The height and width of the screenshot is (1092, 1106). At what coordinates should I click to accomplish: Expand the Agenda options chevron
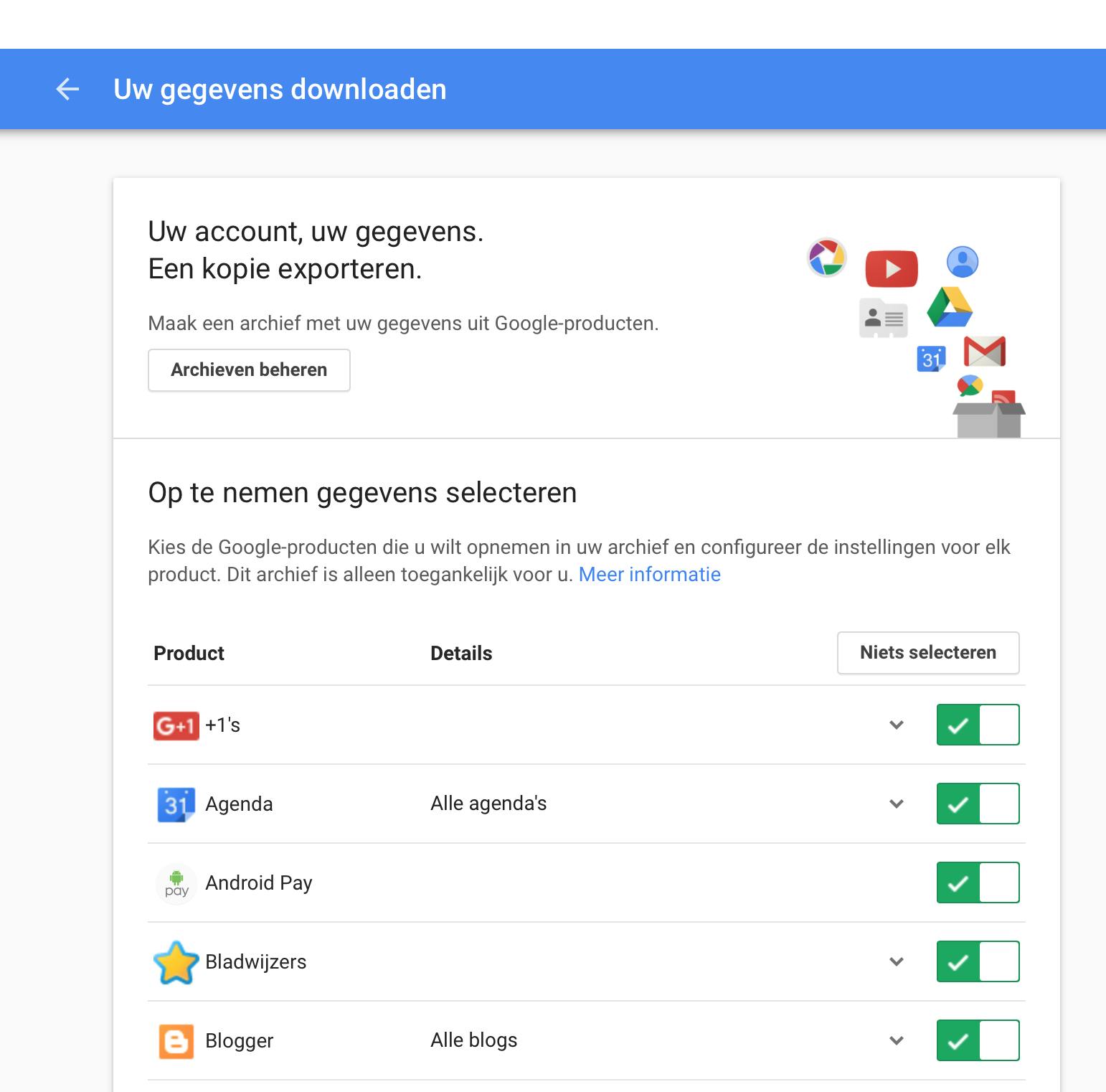(896, 804)
